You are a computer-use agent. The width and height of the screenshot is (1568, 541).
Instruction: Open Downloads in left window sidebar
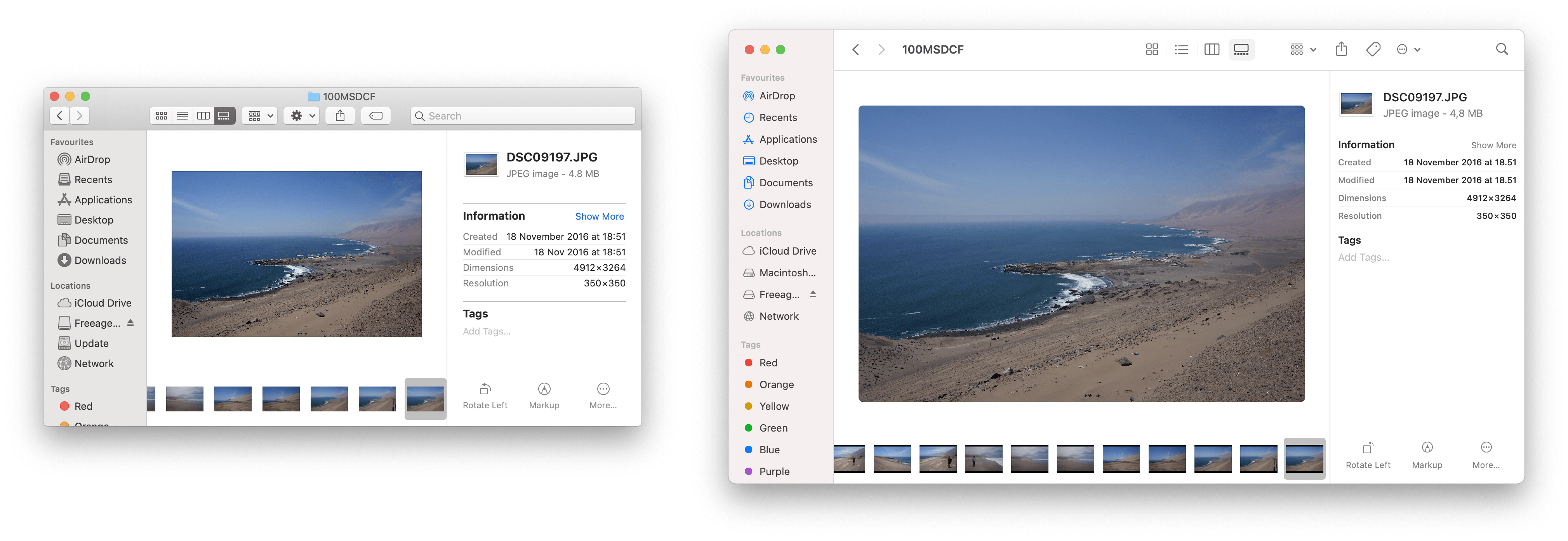click(x=92, y=260)
